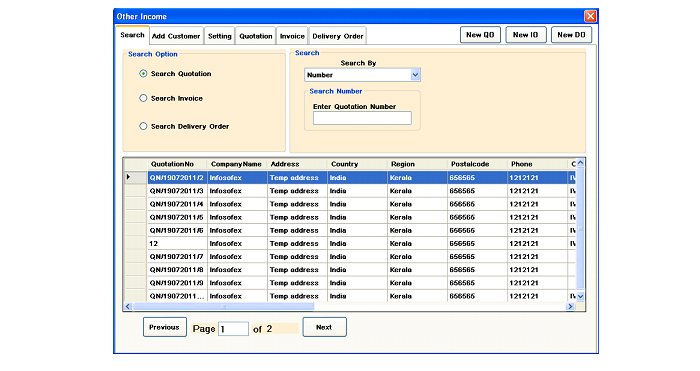This screenshot has width=700, height=371.
Task: Select the QN/19072011/6 row
Action: 350,230
